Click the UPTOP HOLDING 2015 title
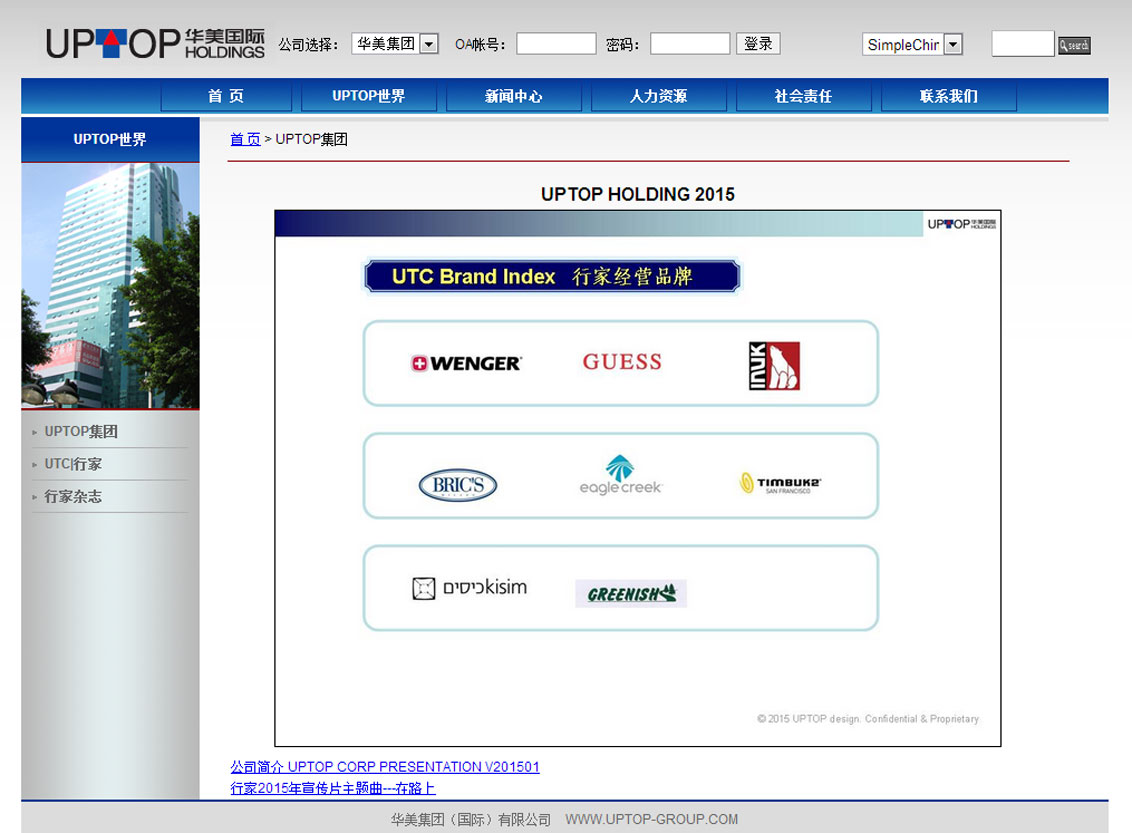The height and width of the screenshot is (833, 1132). pyautogui.click(x=637, y=194)
